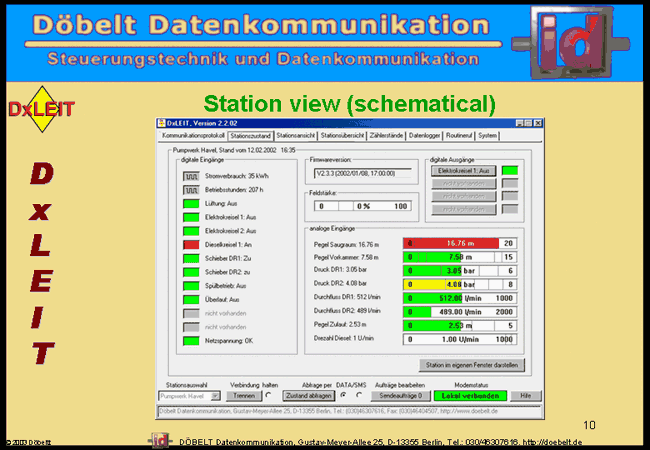The image size is (650, 450).
Task: Click the Schieber DR2 status indicator
Action: pos(191,272)
